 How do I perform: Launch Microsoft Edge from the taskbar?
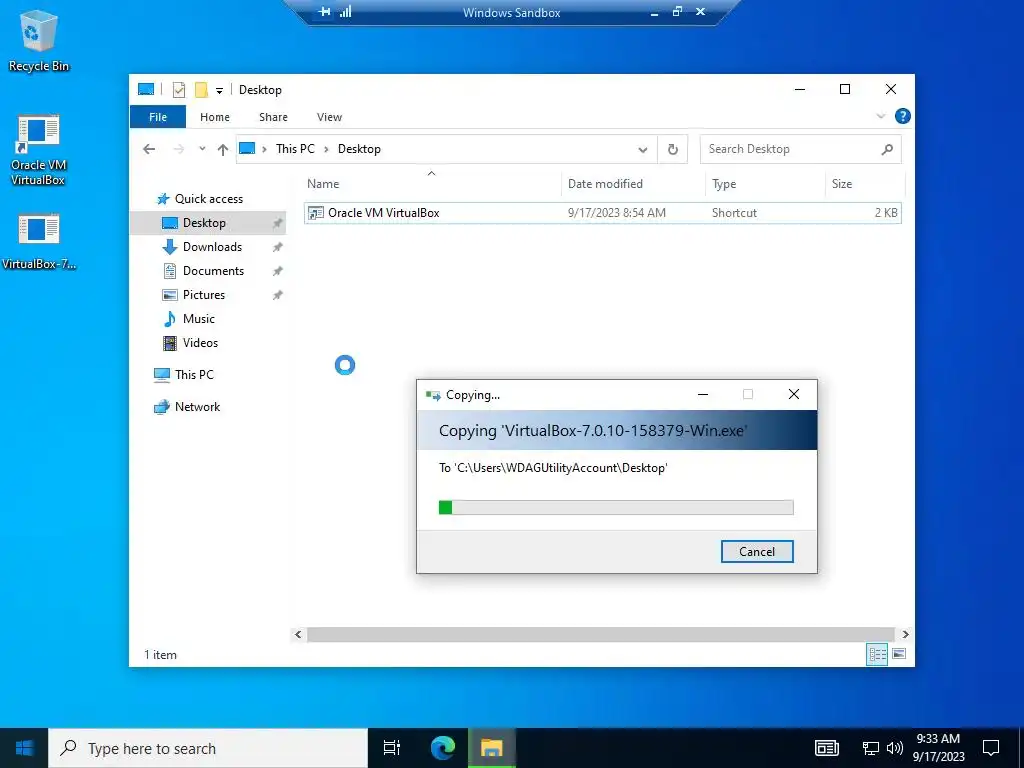tap(442, 748)
